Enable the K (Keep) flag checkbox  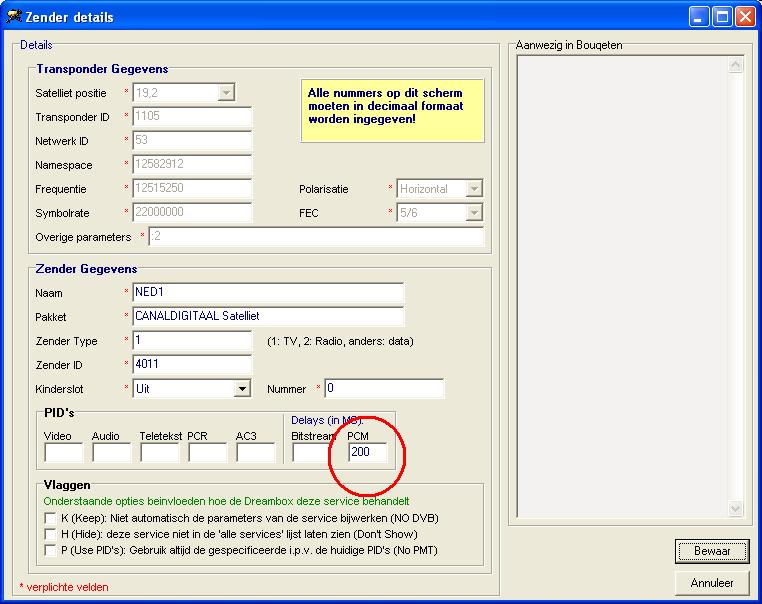[x=51, y=518]
